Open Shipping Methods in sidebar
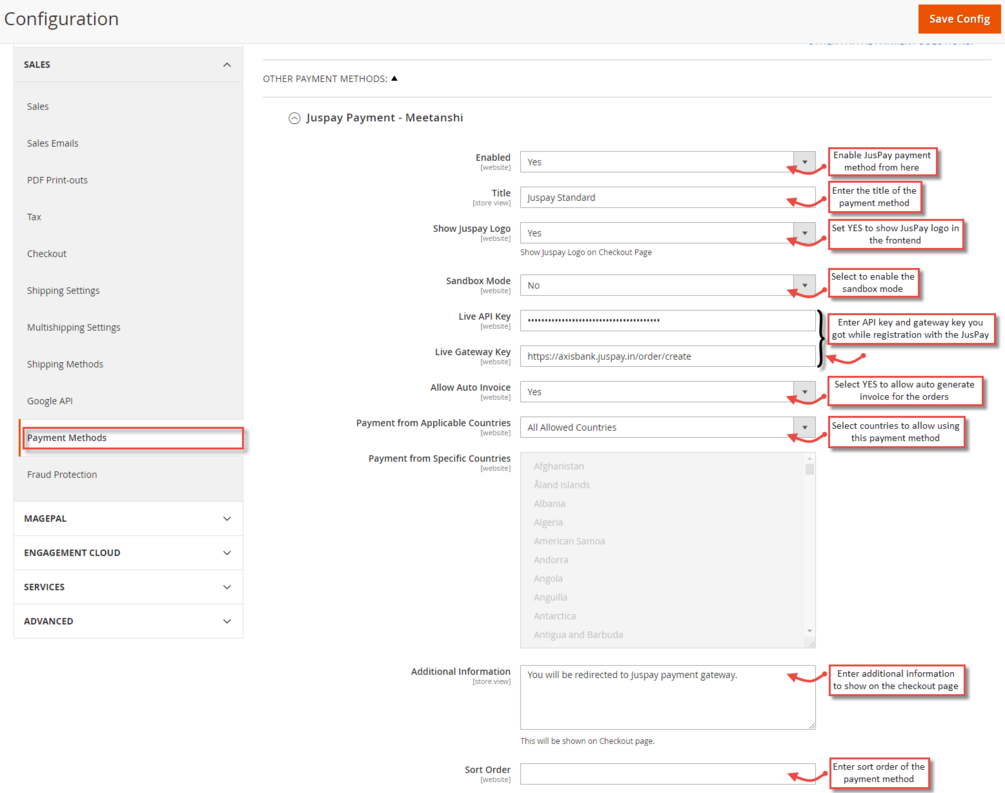 [65, 364]
